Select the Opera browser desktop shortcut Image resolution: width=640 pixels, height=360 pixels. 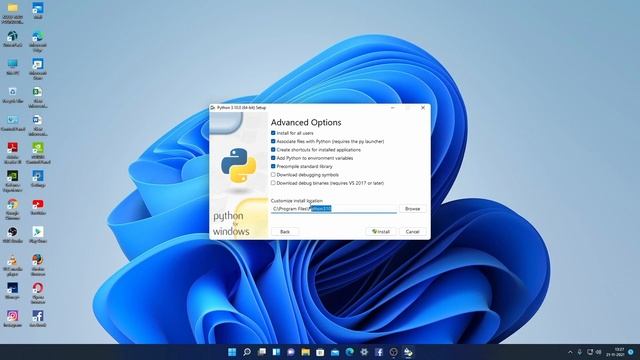point(38,293)
